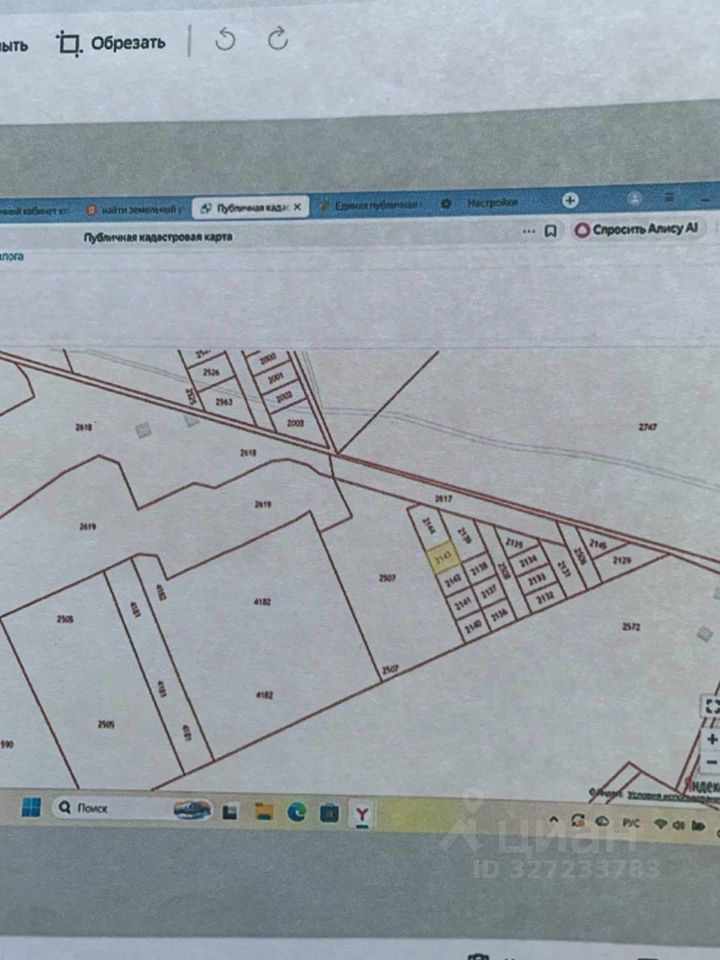Click the taskbar Поиск search box
This screenshot has width=720, height=960.
click(x=132, y=809)
